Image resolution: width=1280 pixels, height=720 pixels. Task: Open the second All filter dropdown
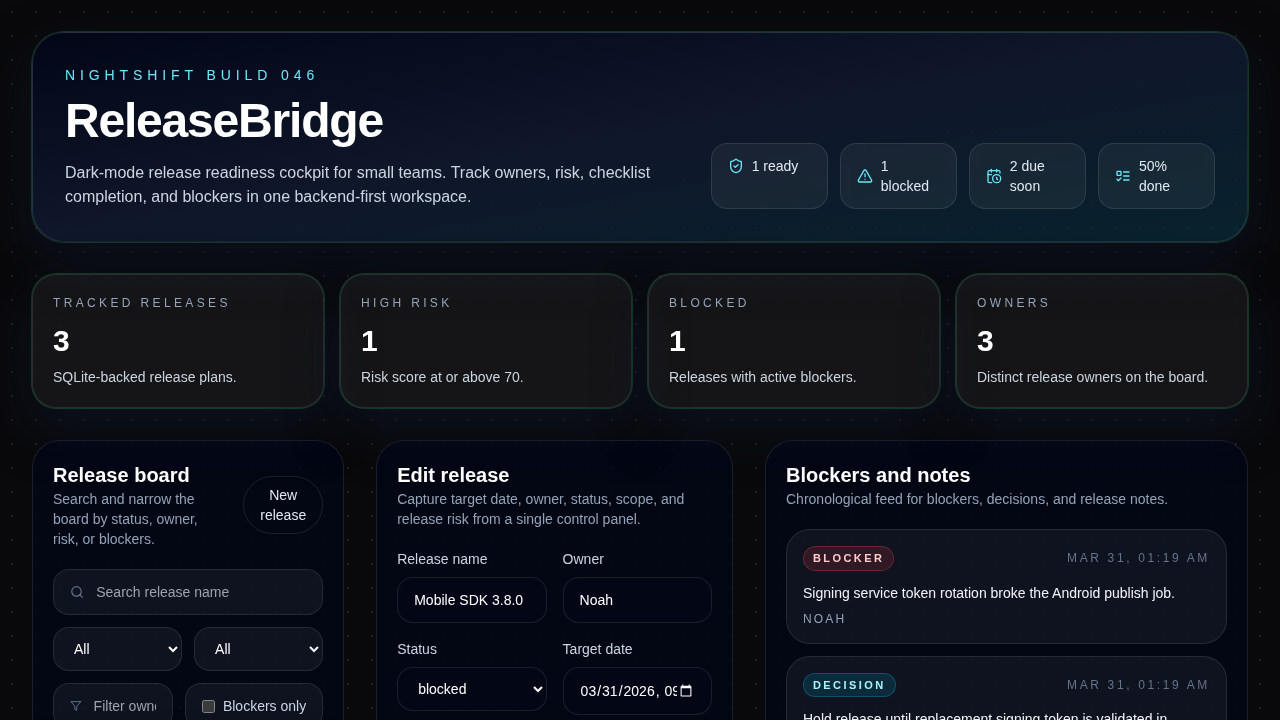(258, 649)
